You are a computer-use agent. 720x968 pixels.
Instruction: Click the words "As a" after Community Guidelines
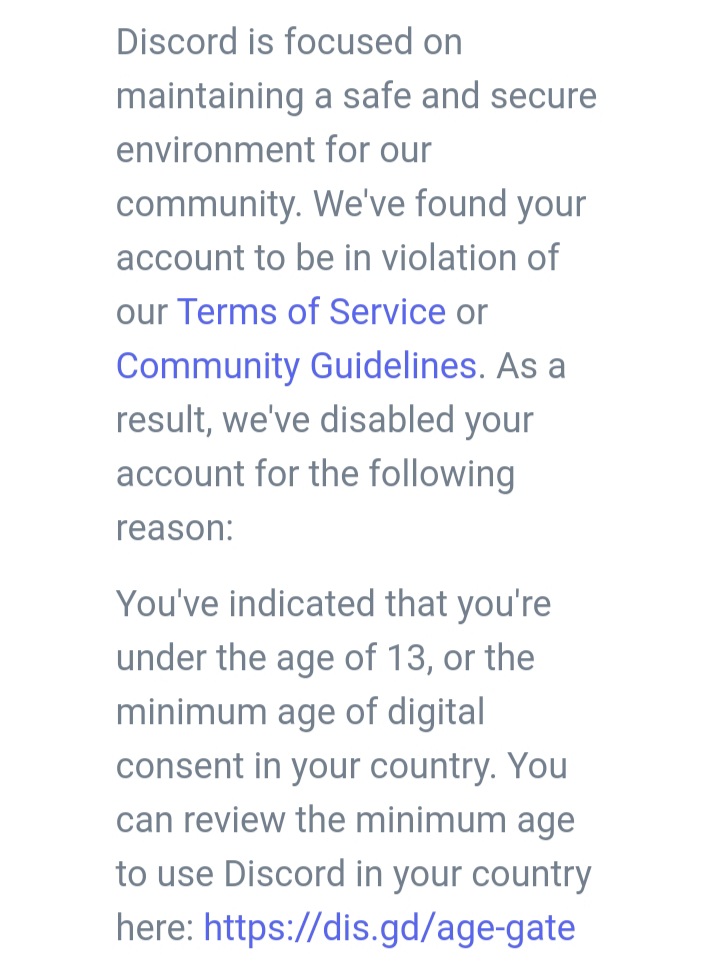(531, 365)
